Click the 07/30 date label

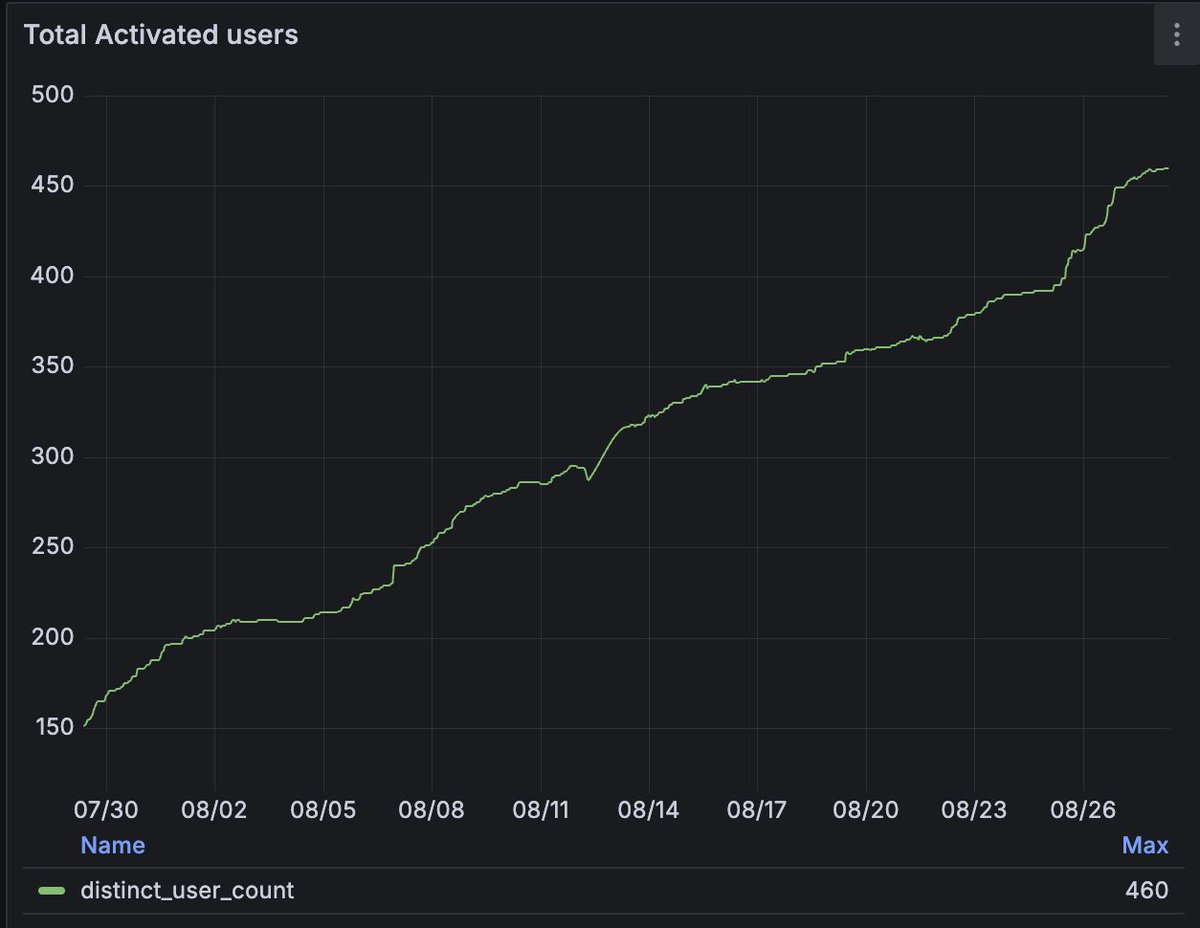tap(107, 809)
